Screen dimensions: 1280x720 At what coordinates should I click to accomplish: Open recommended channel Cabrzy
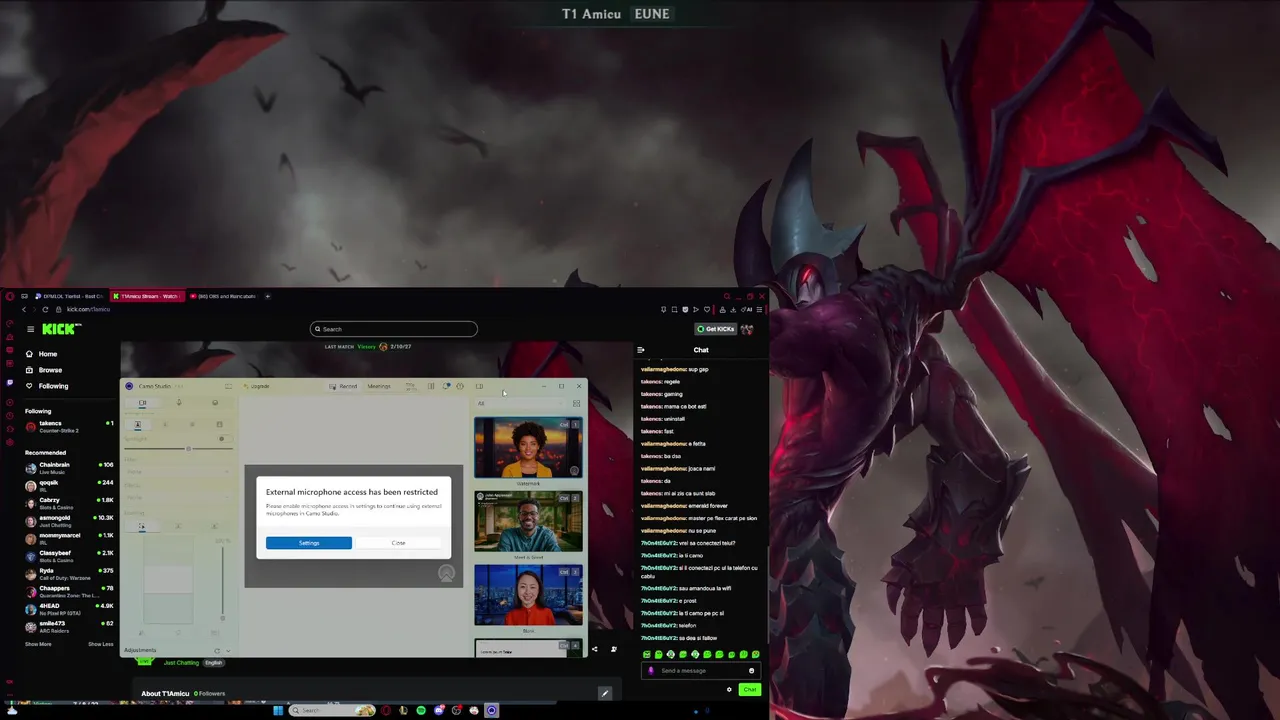coord(68,502)
